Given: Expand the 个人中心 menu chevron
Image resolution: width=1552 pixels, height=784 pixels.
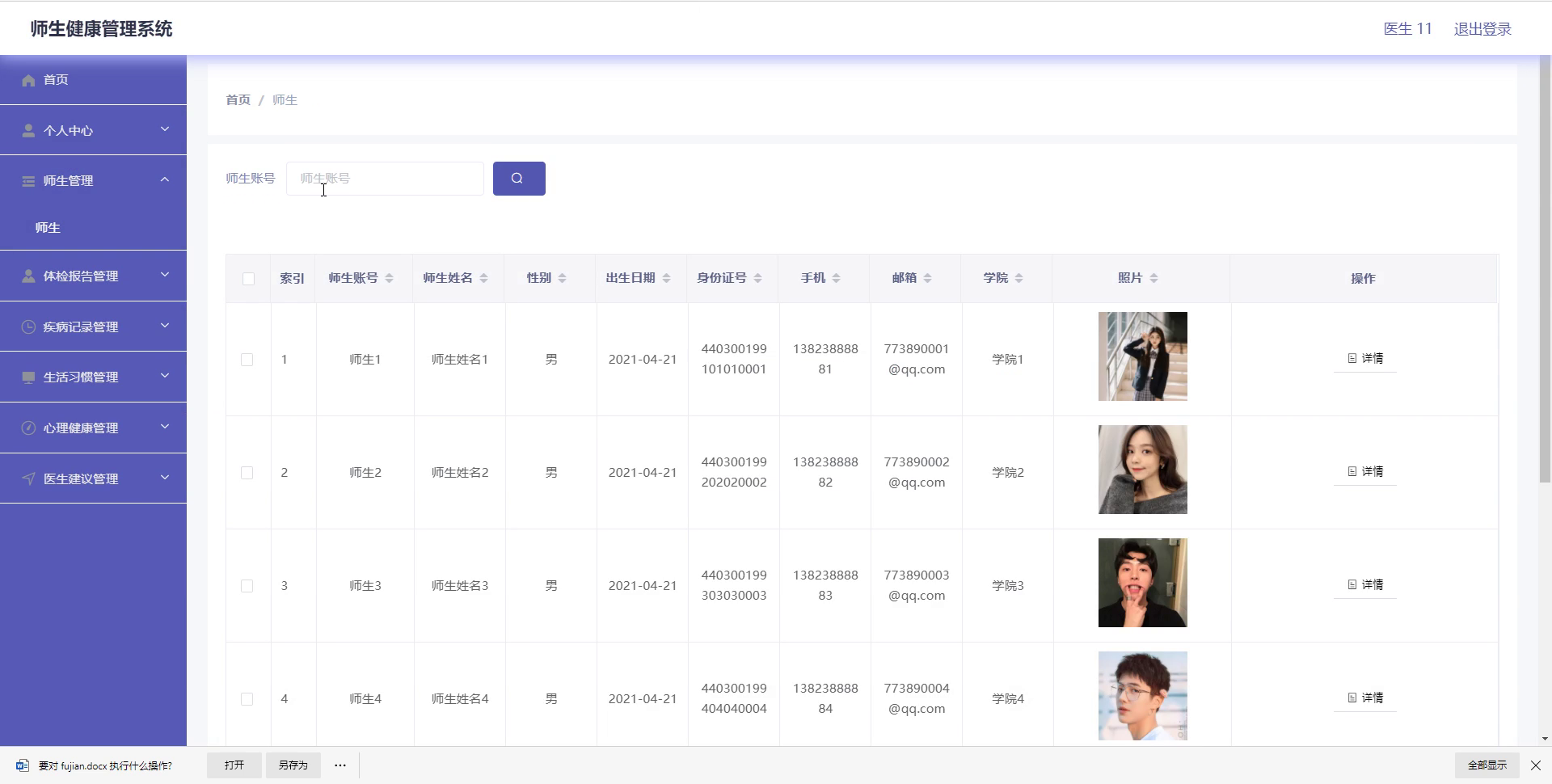Looking at the screenshot, I should click(165, 129).
